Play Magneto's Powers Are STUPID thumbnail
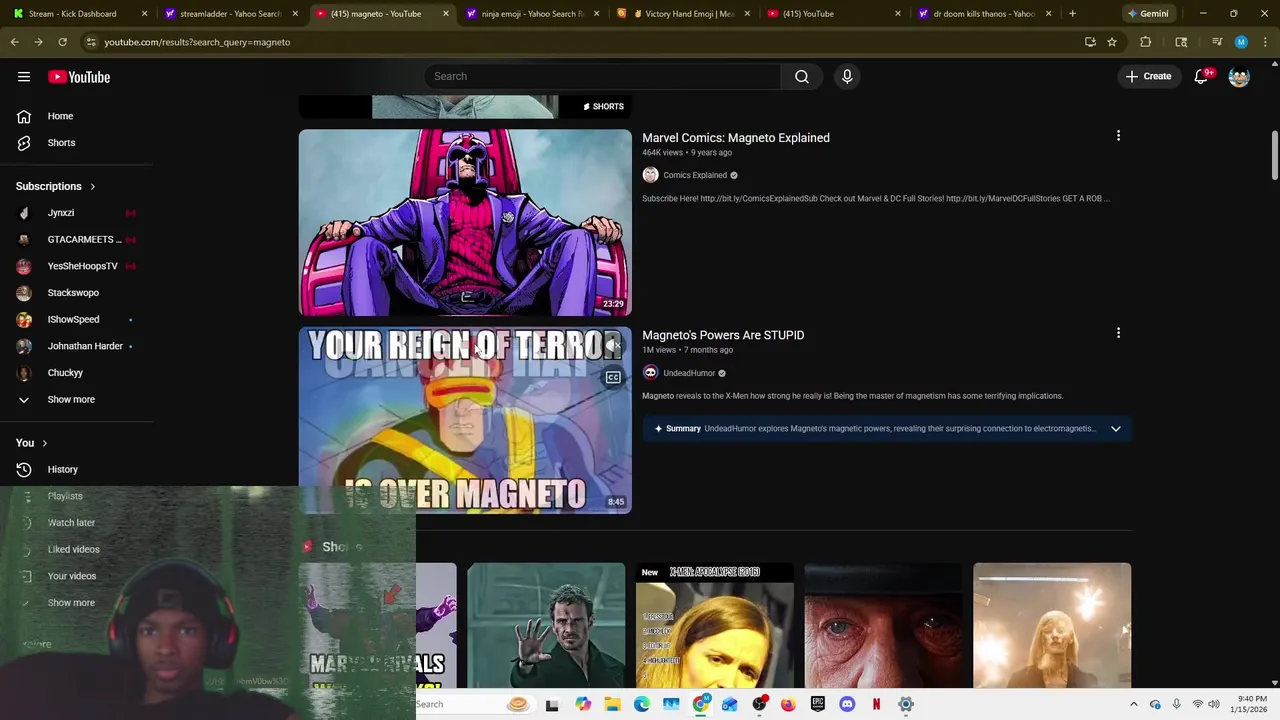Screen dimensions: 1280x720 point(465,420)
